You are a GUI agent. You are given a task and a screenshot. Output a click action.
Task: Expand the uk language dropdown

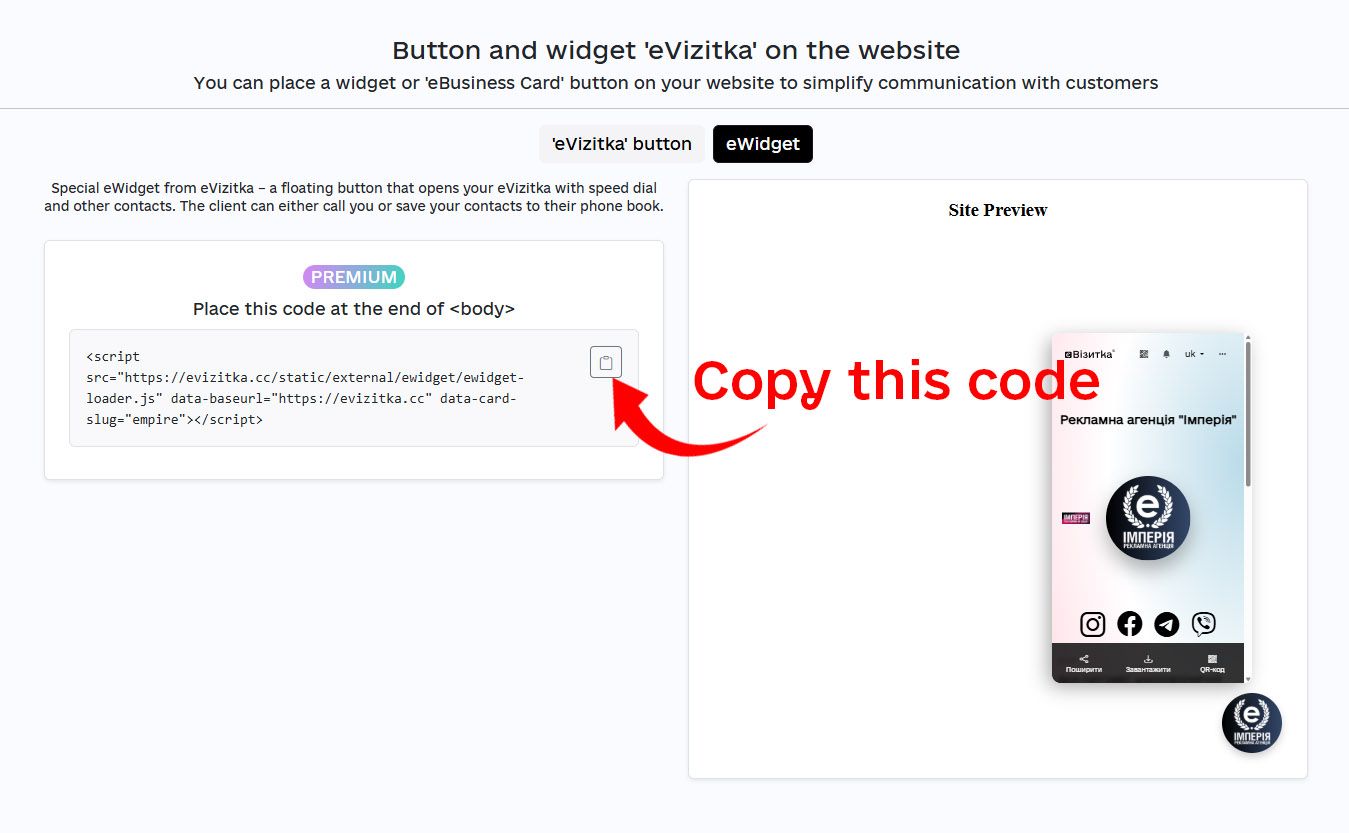(x=1194, y=354)
